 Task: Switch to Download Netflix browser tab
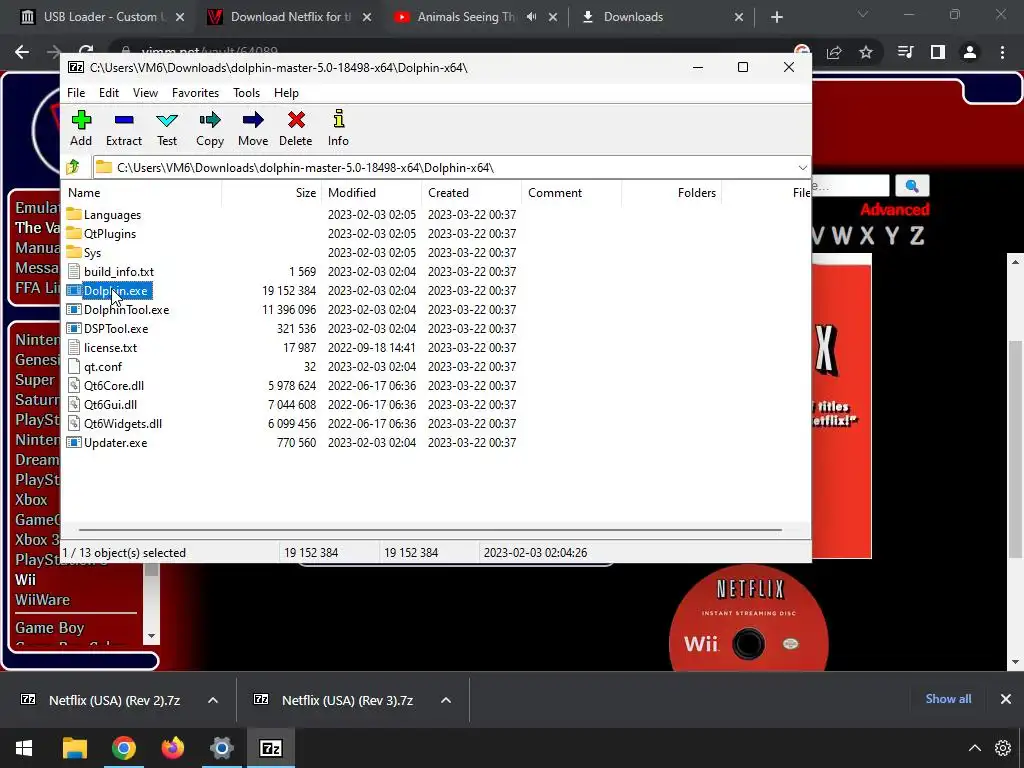click(290, 17)
